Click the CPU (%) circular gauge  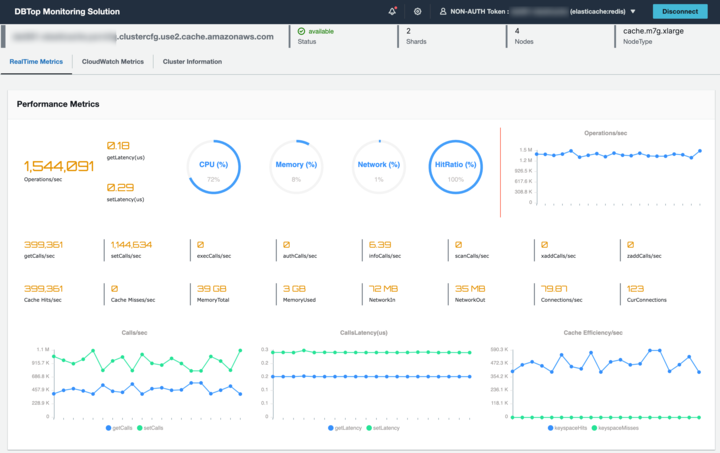point(214,167)
